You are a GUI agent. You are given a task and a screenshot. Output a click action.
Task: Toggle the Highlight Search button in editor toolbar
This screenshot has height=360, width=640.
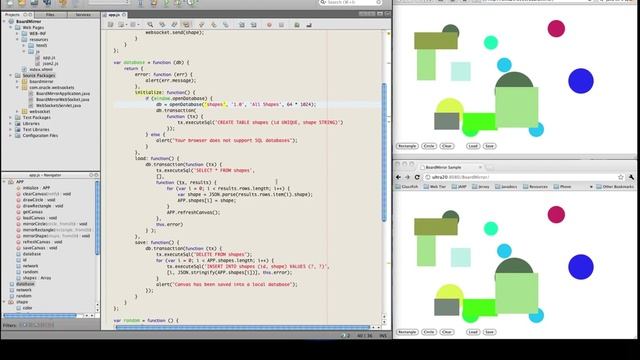[x=186, y=25]
